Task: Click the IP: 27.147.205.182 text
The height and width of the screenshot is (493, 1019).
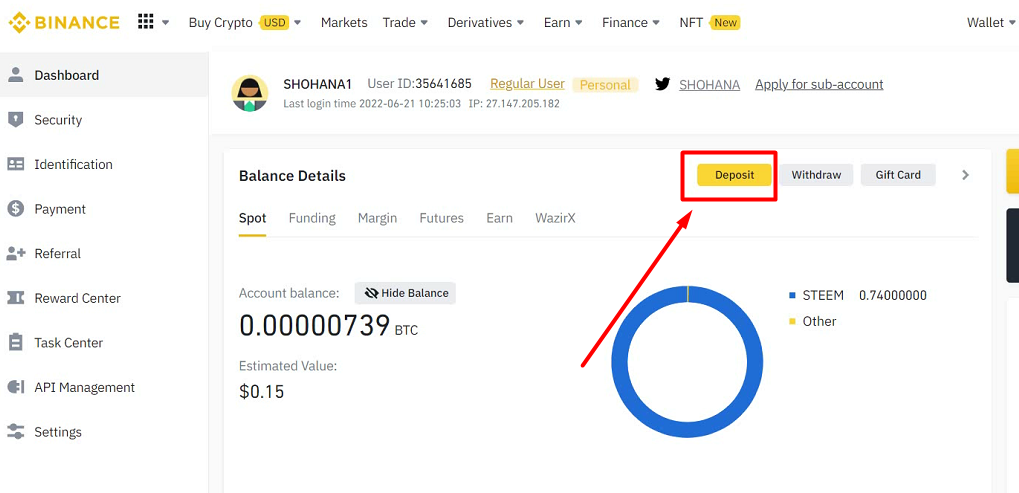Action: click(x=514, y=104)
